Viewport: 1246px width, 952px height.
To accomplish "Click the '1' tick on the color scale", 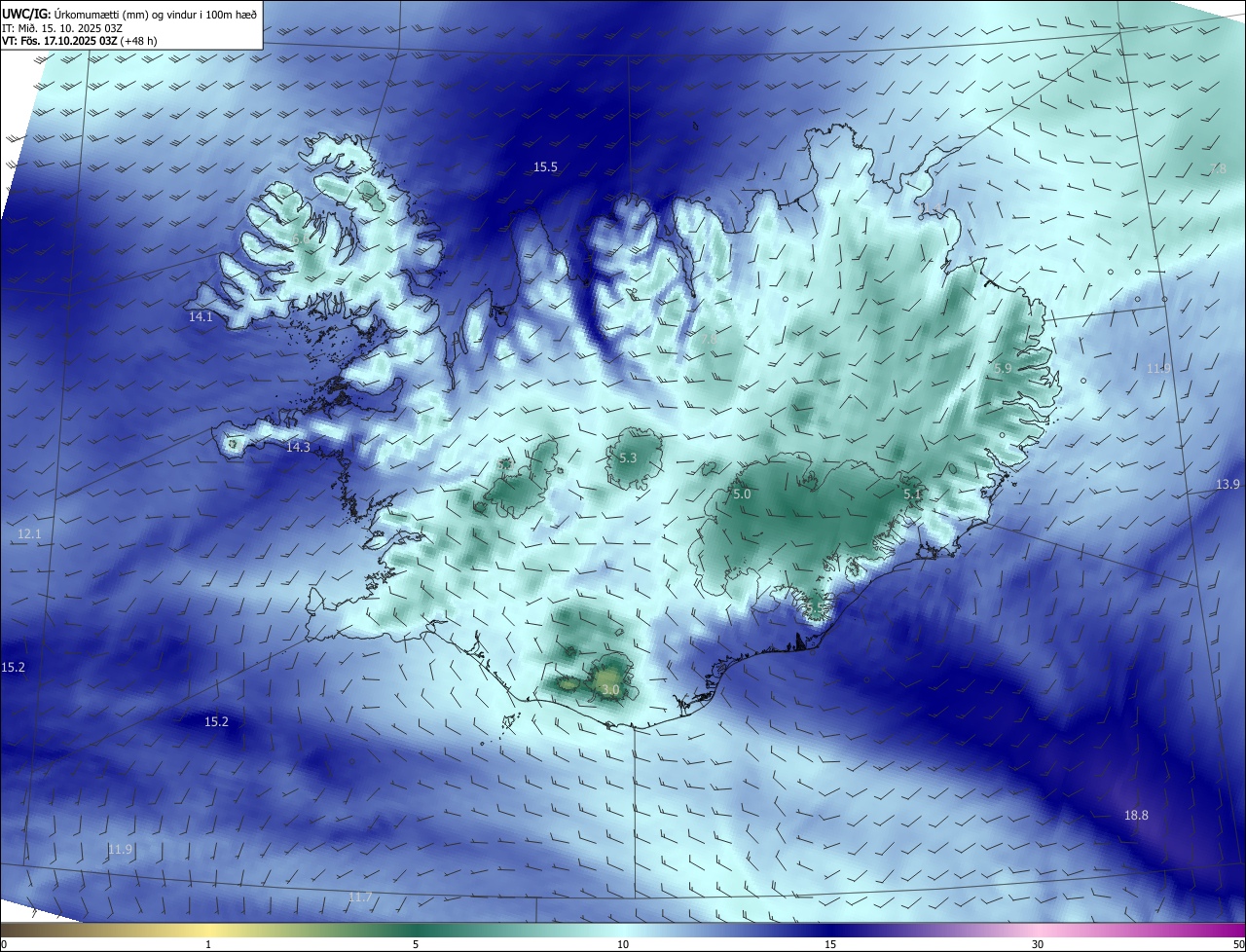I will [x=208, y=944].
